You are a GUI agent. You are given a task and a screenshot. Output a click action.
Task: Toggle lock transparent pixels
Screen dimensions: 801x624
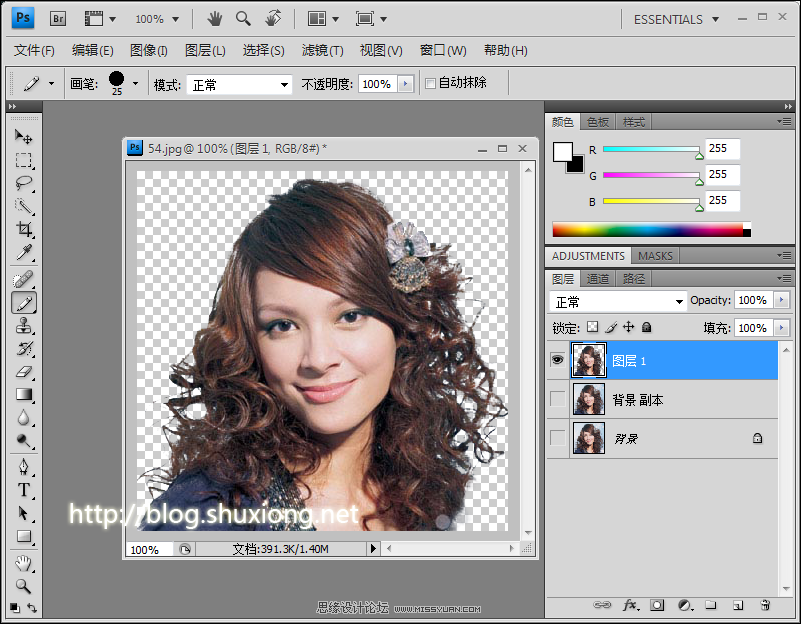593,327
